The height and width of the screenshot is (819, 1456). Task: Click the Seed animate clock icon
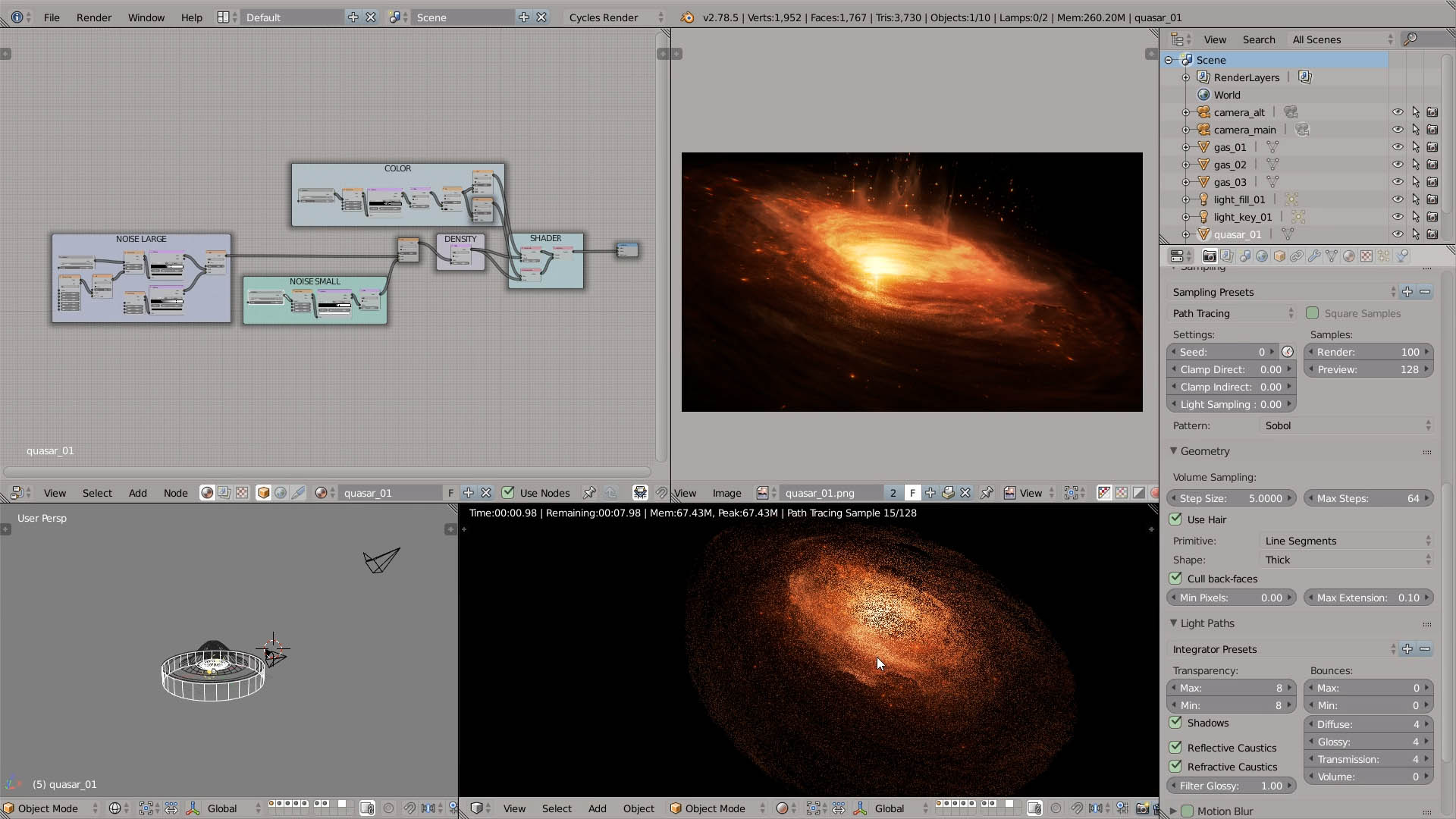1288,352
